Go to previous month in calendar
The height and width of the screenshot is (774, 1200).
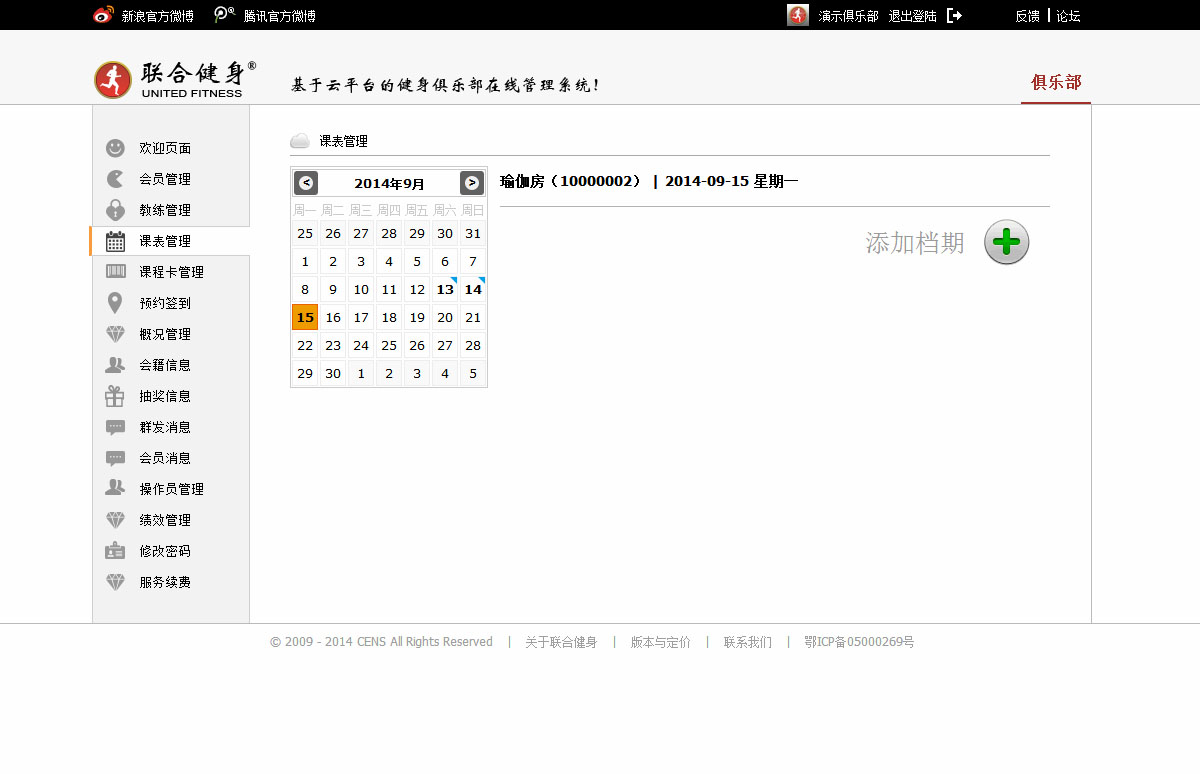(x=306, y=183)
